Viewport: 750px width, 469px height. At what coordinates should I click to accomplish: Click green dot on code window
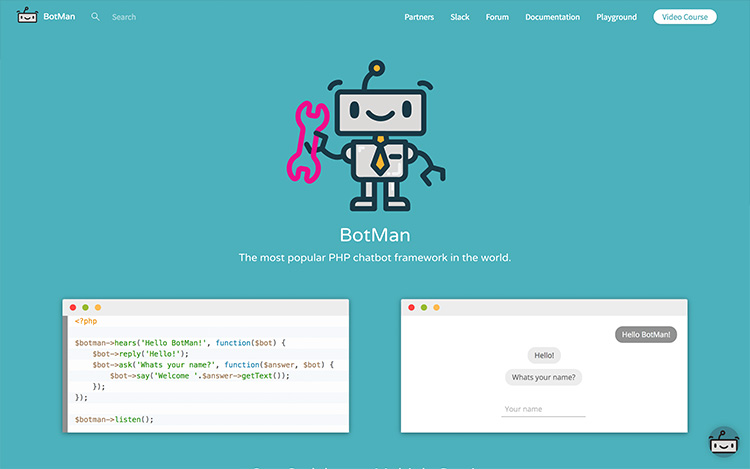pyautogui.click(x=86, y=307)
